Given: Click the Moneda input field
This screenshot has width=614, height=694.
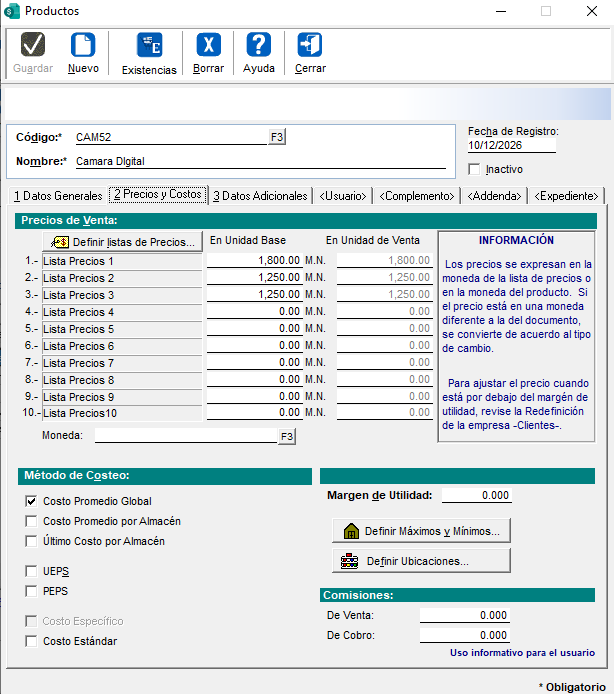Looking at the screenshot, I should pyautogui.click(x=186, y=436).
